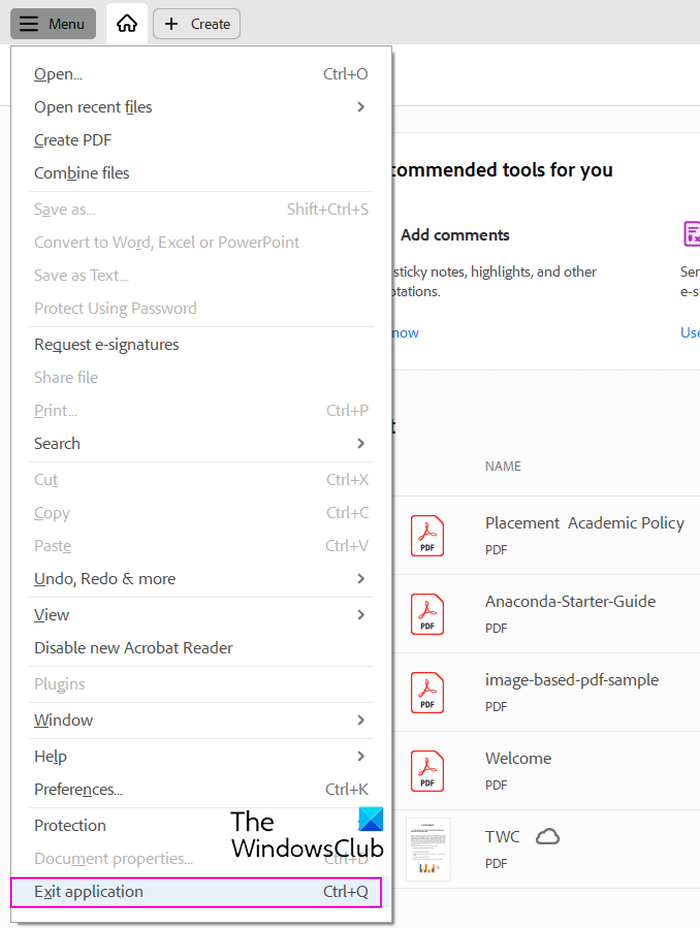Viewport: 700px width, 928px height.
Task: Expand the Open recent files submenu
Action: [200, 107]
